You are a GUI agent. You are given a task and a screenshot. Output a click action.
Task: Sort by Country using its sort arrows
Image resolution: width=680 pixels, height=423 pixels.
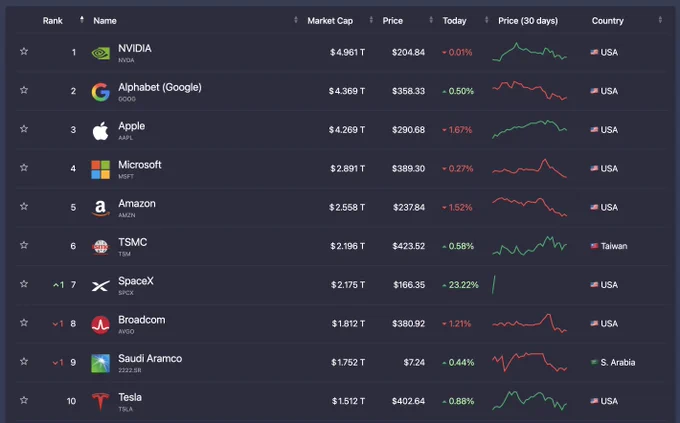pos(660,20)
